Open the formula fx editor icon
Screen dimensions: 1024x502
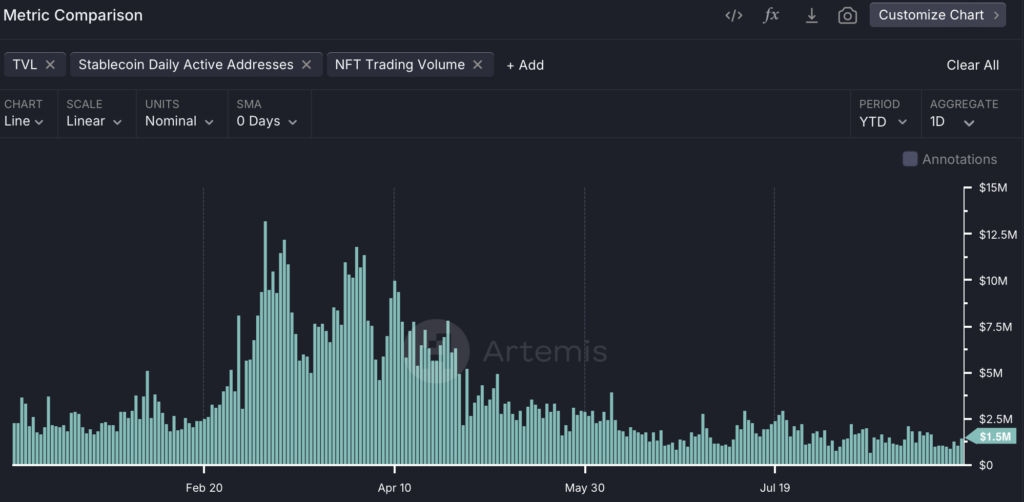tap(771, 15)
